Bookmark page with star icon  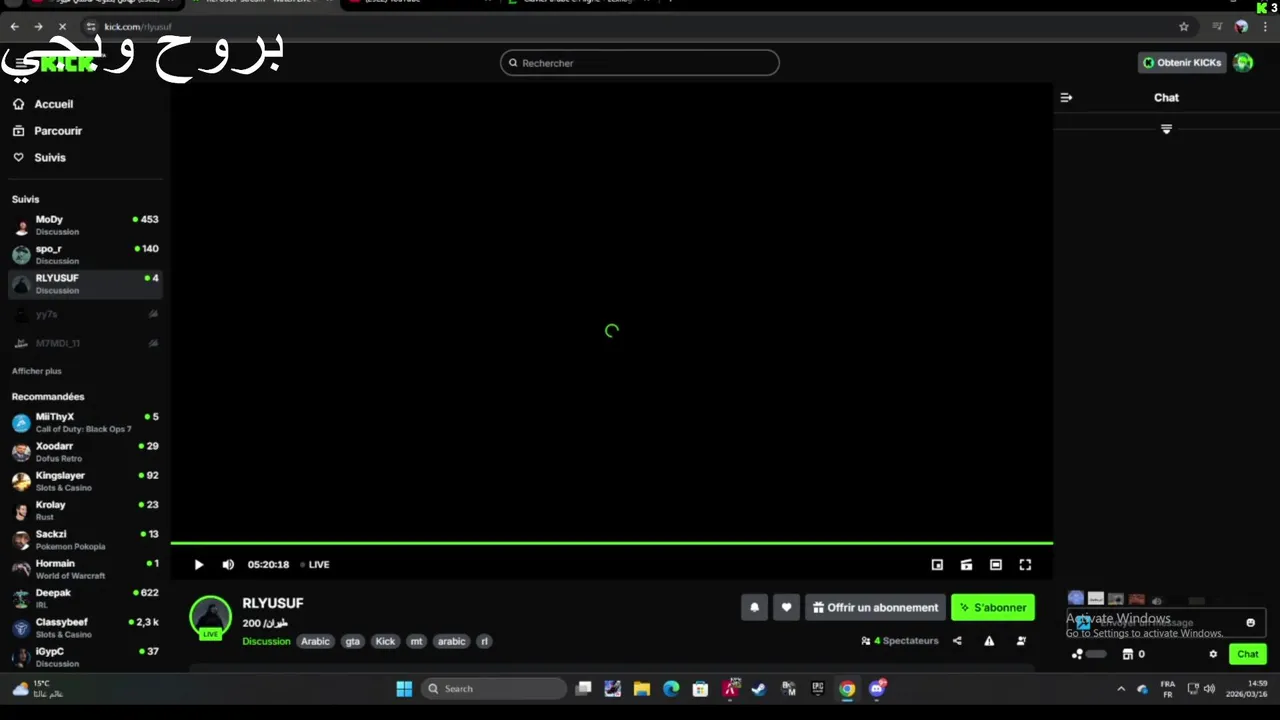click(x=1184, y=27)
